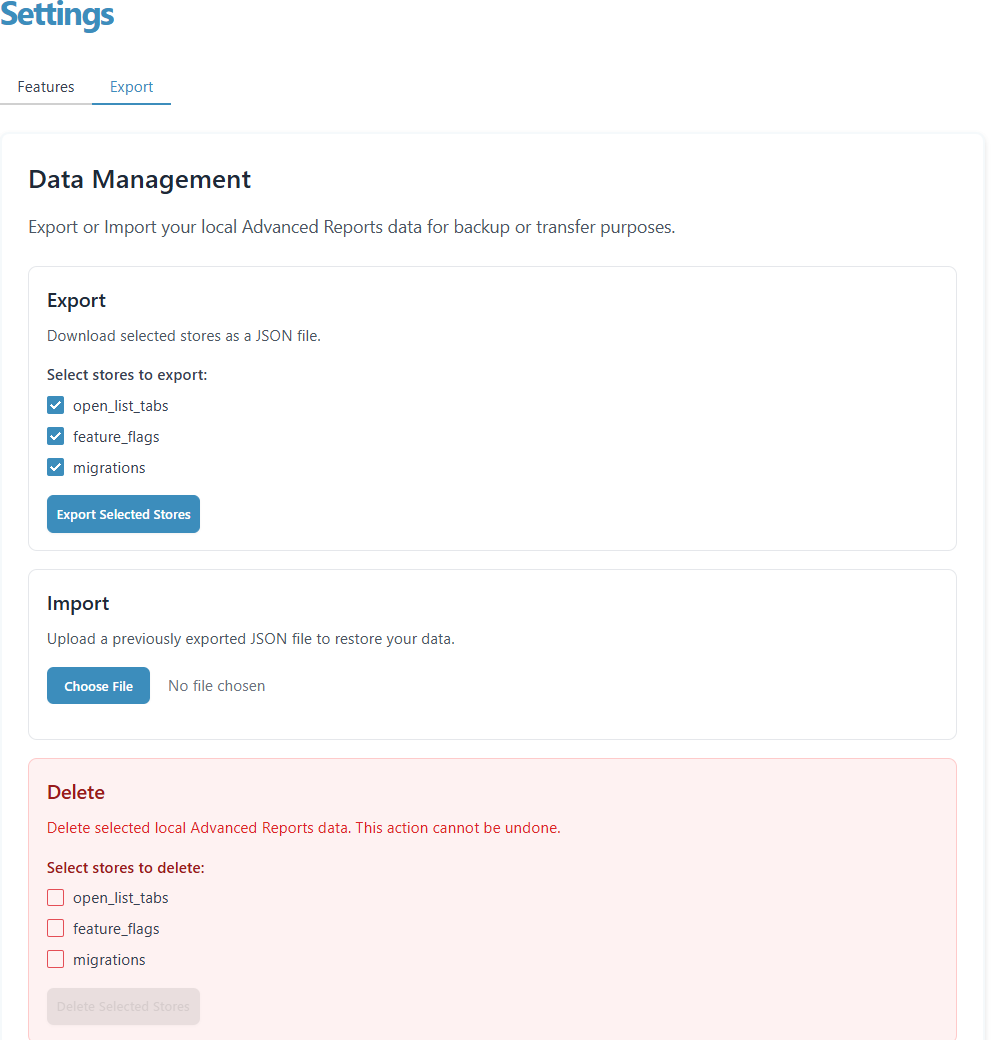This screenshot has width=992, height=1040.
Task: Check migrations checkbox under Delete section
Action: [x=56, y=960]
